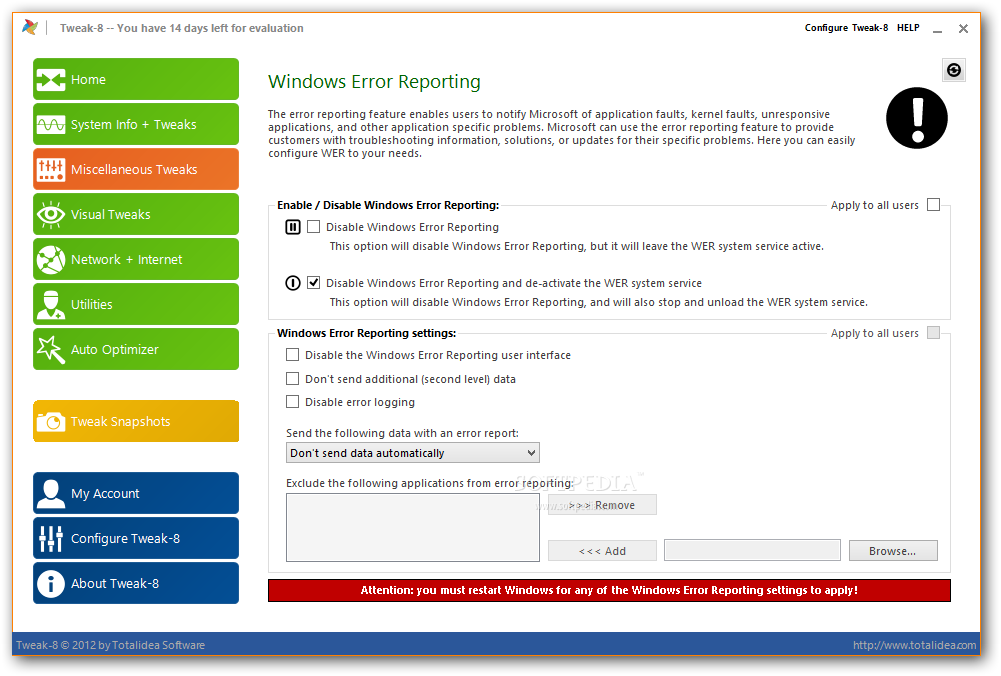Click the Windows Error Reporting heading
This screenshot has width=1001, height=676.
(x=374, y=82)
